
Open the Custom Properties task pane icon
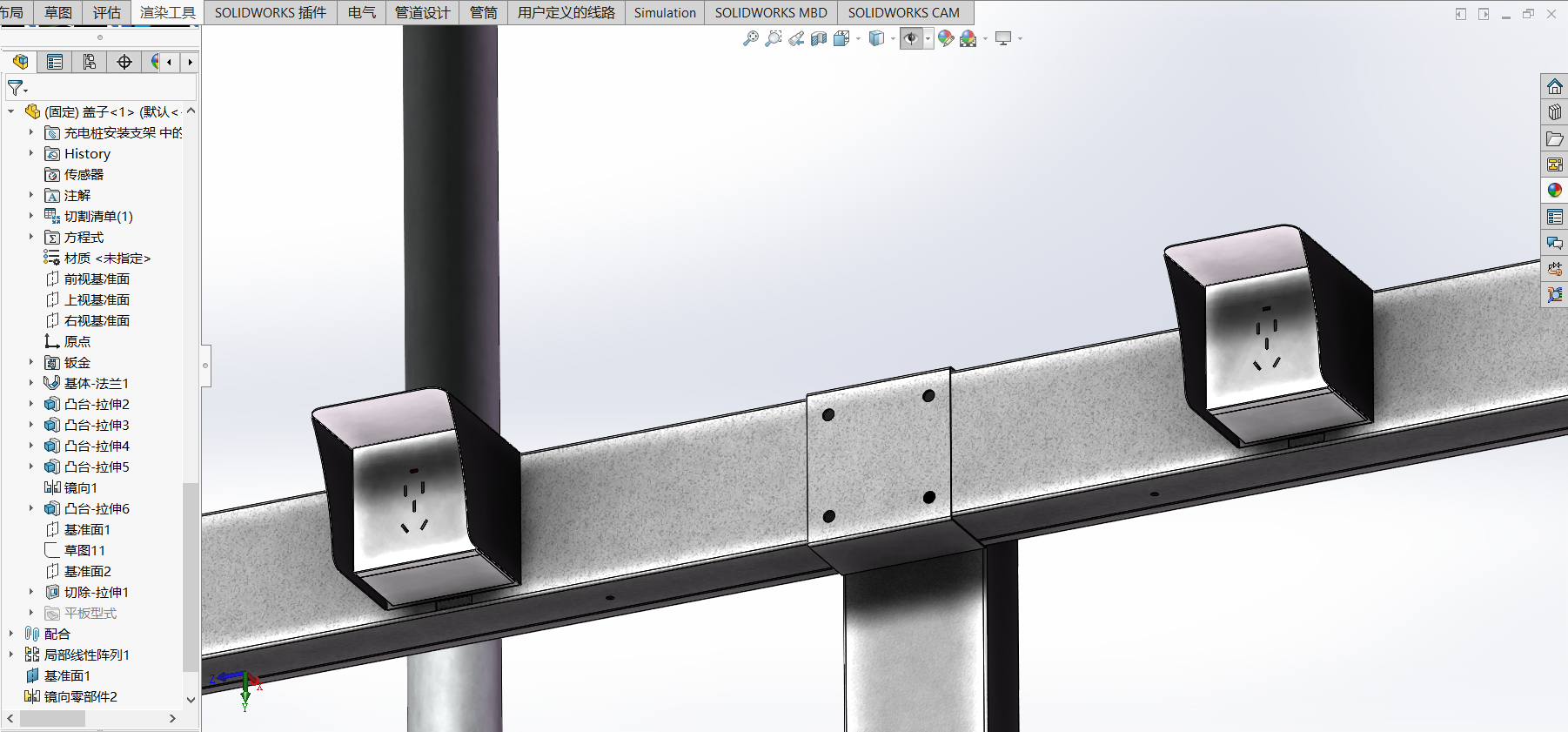pos(1555,217)
